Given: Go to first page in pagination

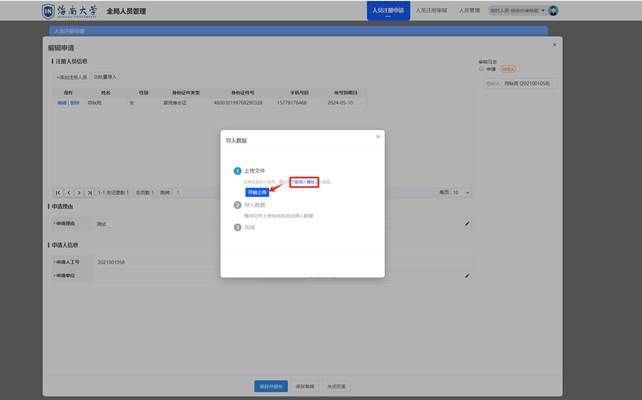Looking at the screenshot, I should [x=57, y=192].
